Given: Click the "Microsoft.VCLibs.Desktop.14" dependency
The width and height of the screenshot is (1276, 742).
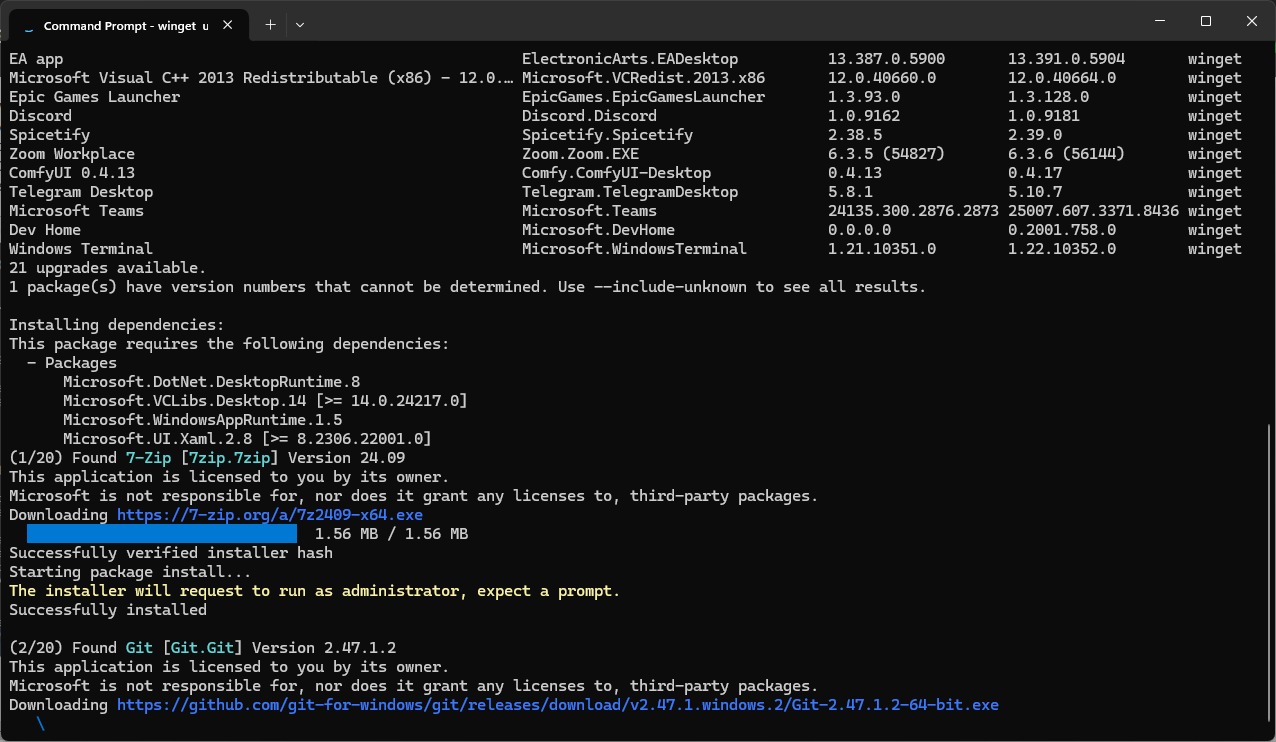Looking at the screenshot, I should coord(184,401).
